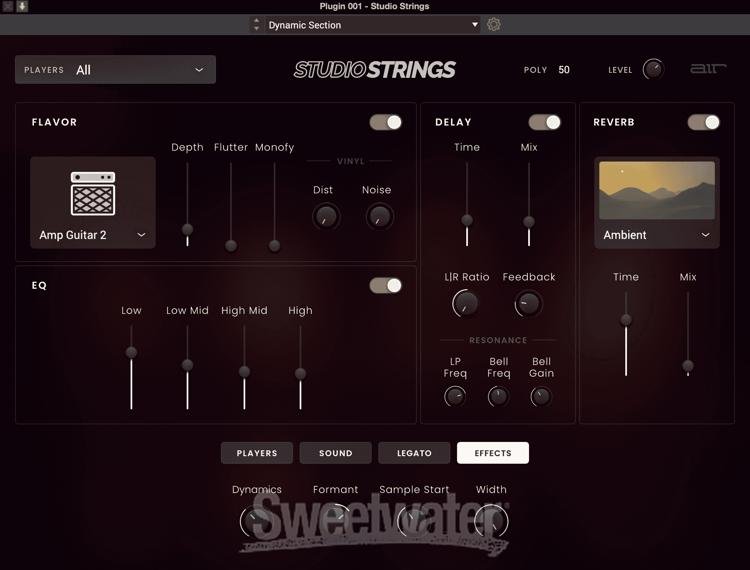Open the Dynamic Section preset dropdown

click(373, 25)
